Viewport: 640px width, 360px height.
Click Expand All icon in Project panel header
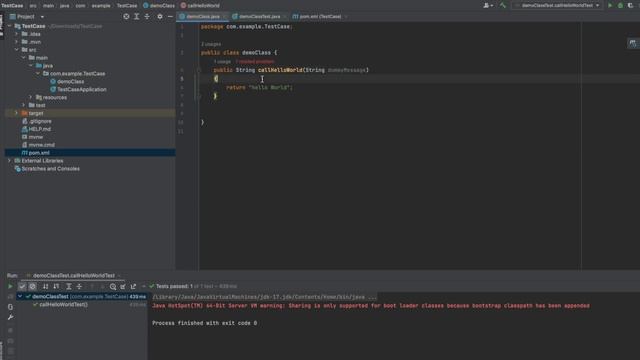137,16
